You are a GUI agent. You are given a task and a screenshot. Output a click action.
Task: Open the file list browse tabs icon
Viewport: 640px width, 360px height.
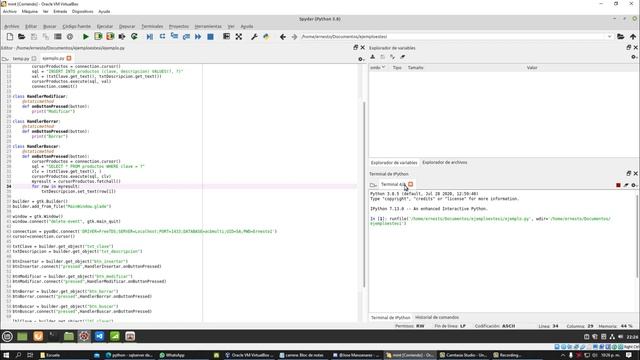(58, 37)
